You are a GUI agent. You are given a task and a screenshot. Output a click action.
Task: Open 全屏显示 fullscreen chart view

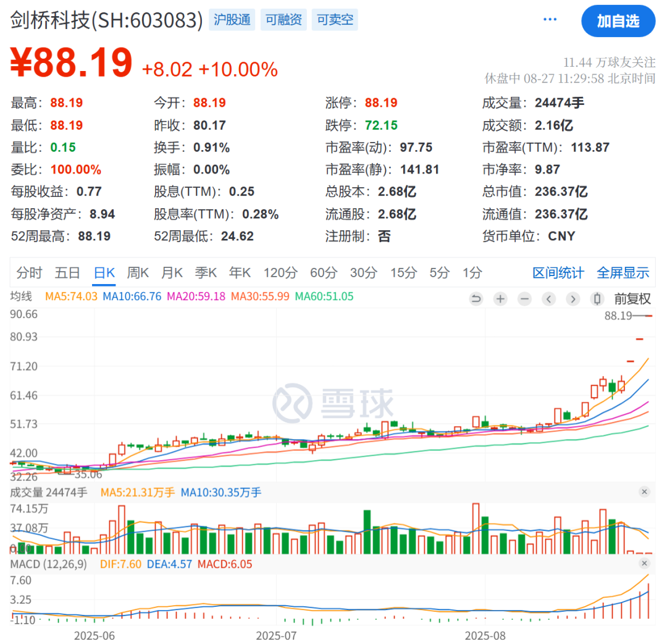click(623, 272)
